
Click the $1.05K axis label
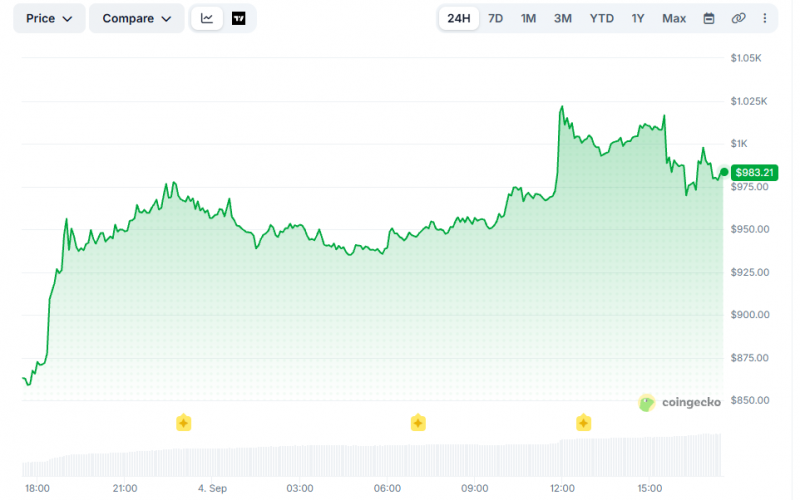746,58
